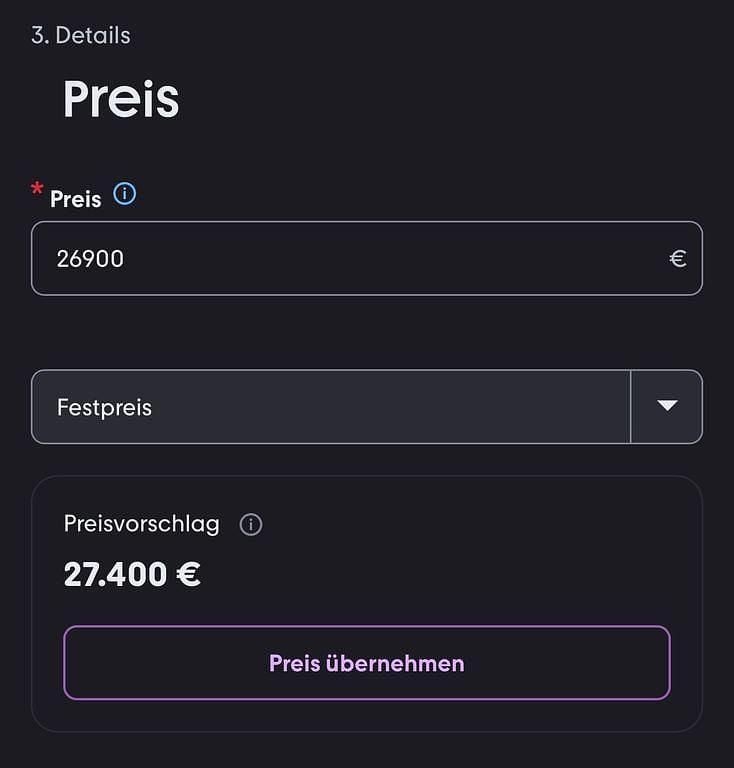Open the Festpreis price type combo box
This screenshot has height=768, width=734.
pyautogui.click(x=330, y=407)
